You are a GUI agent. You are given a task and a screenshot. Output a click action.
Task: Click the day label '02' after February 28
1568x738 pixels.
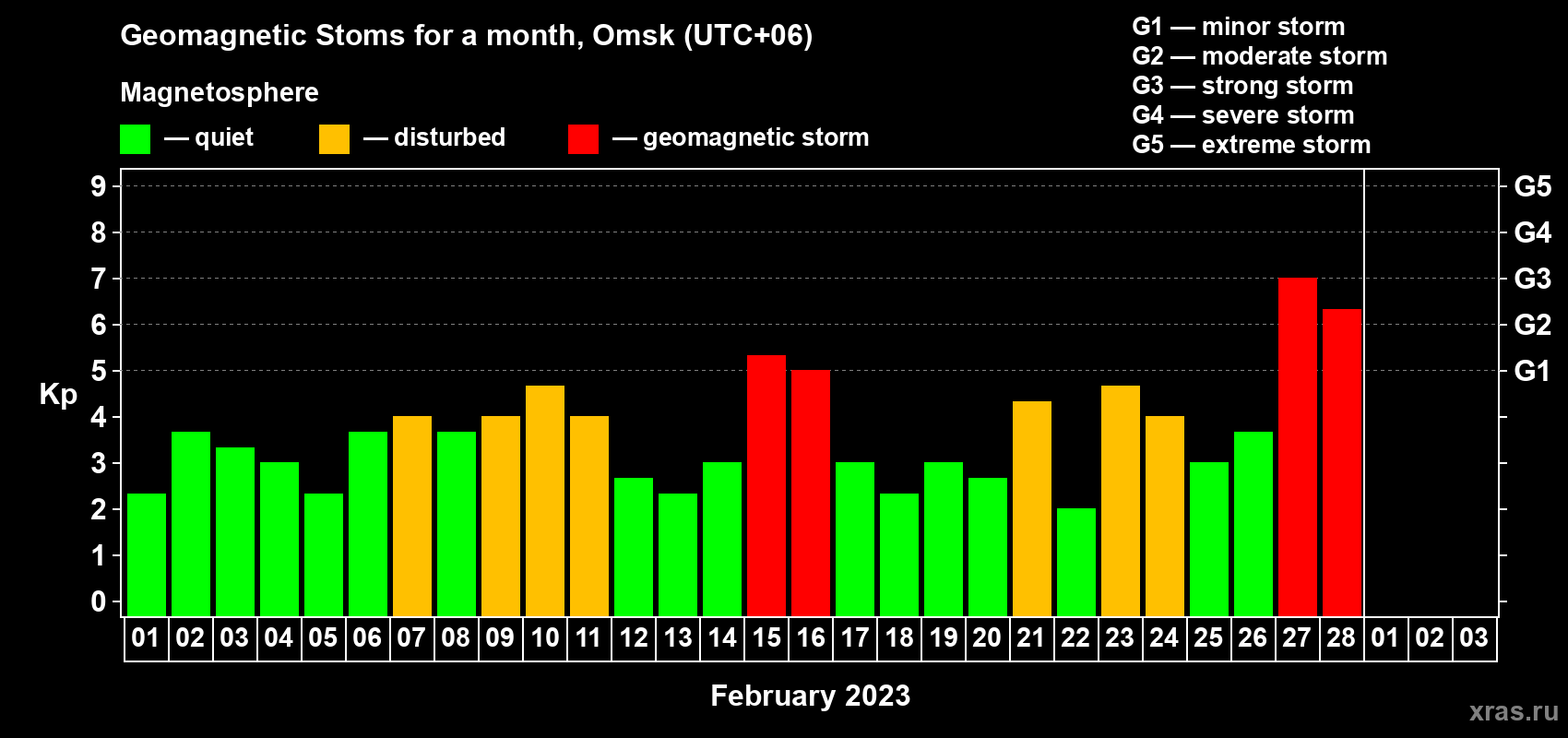[x=1430, y=637]
